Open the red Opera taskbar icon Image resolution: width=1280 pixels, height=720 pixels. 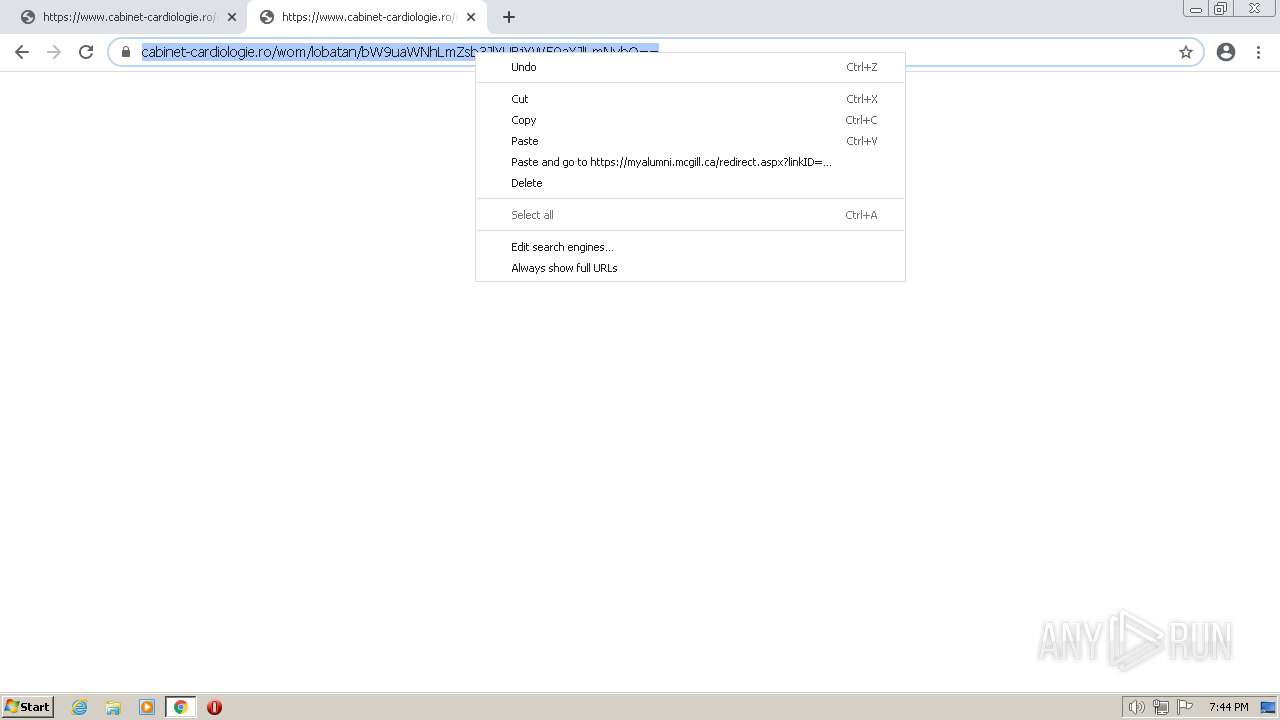pos(214,707)
